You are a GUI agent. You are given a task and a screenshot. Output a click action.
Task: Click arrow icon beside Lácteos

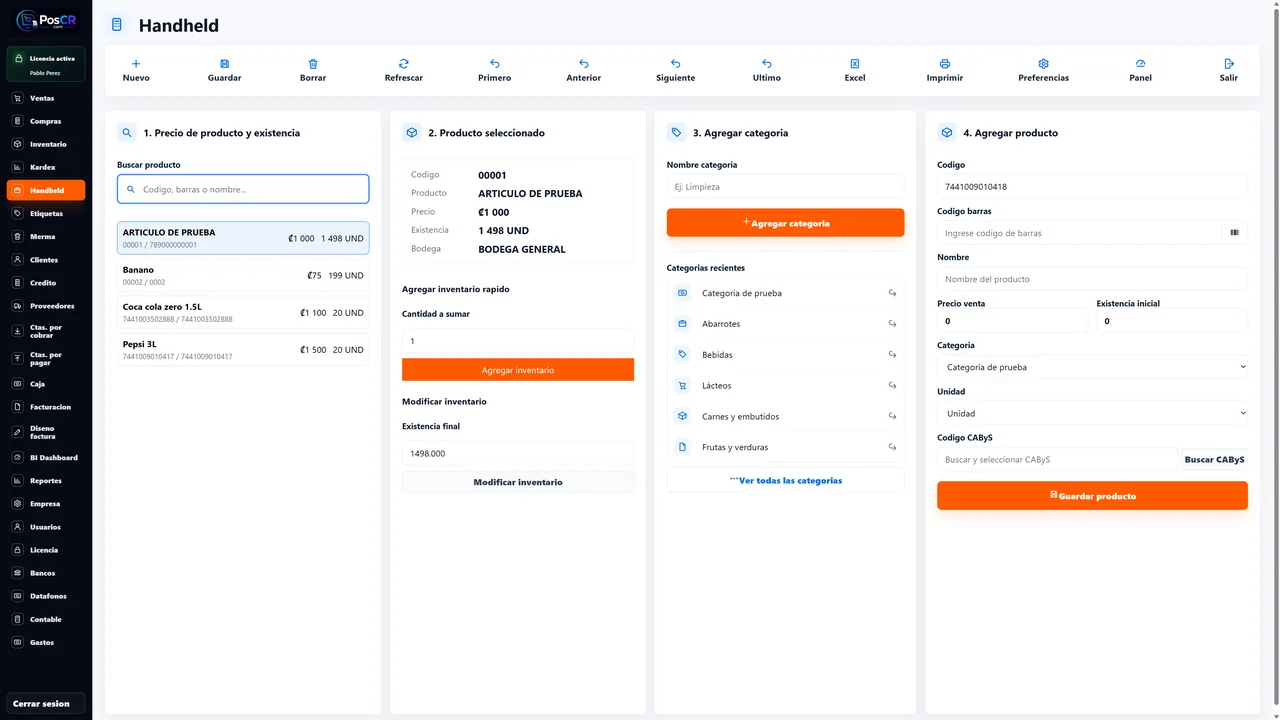pos(892,385)
